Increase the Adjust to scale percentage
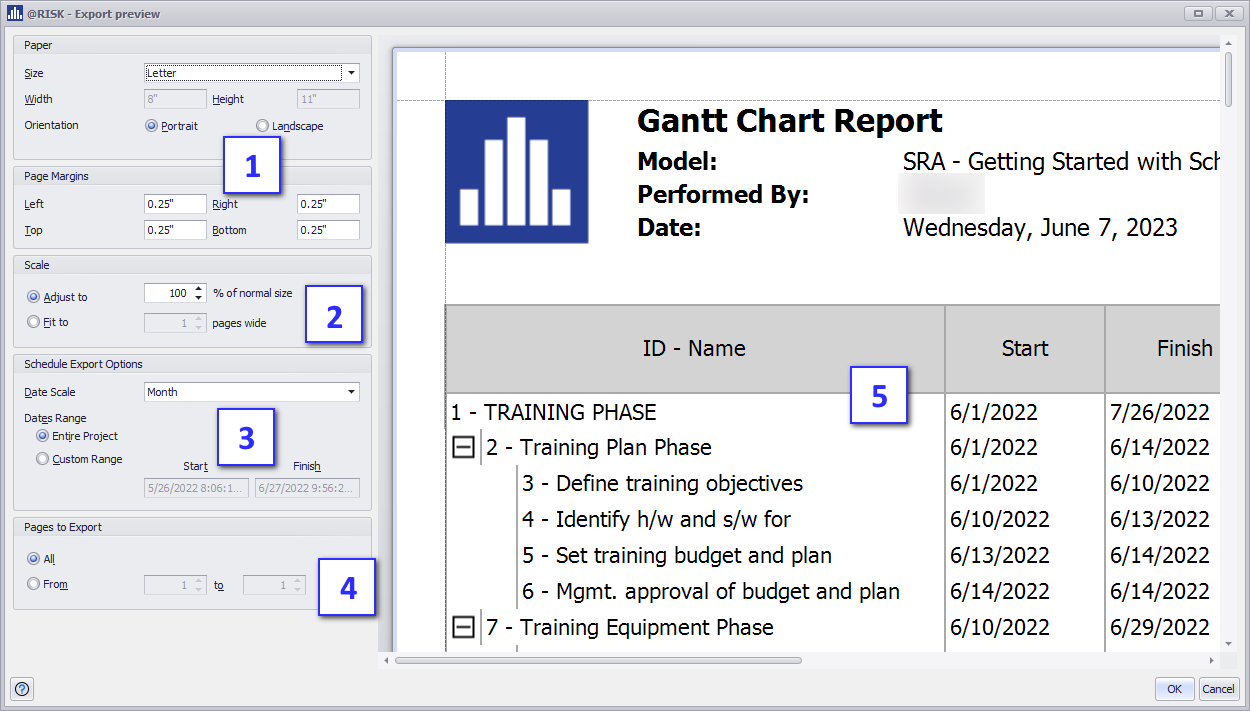Viewport: 1250px width, 711px height. pos(200,289)
